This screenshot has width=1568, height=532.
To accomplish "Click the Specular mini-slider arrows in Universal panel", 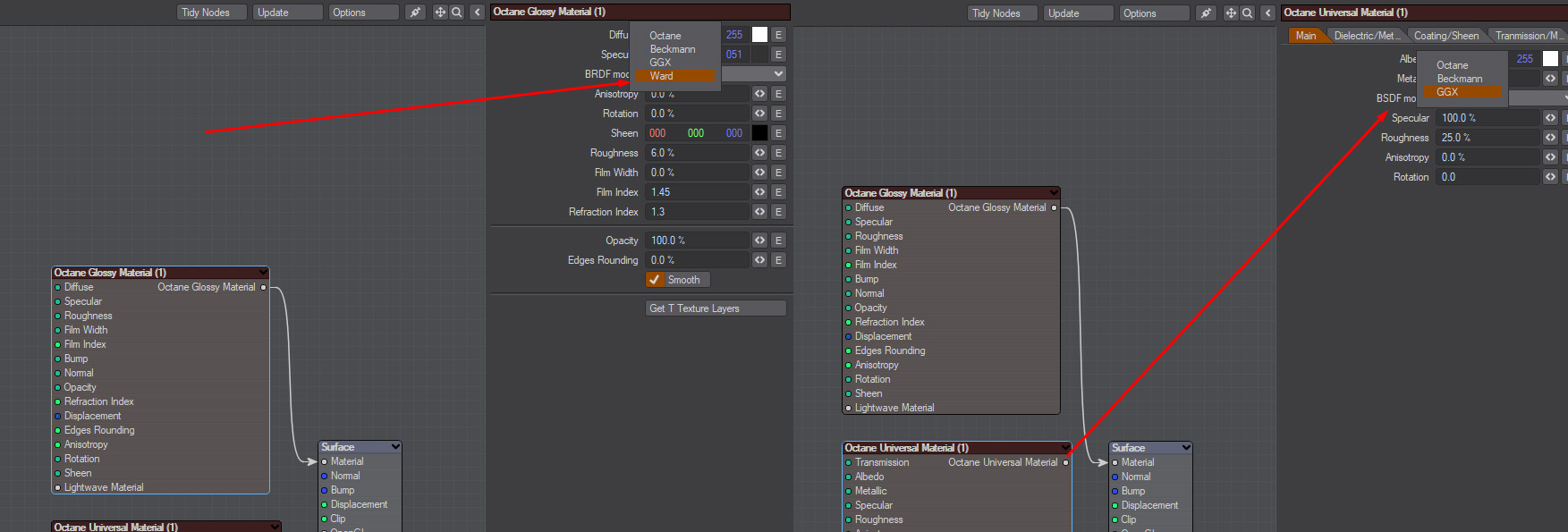I will [x=1550, y=118].
